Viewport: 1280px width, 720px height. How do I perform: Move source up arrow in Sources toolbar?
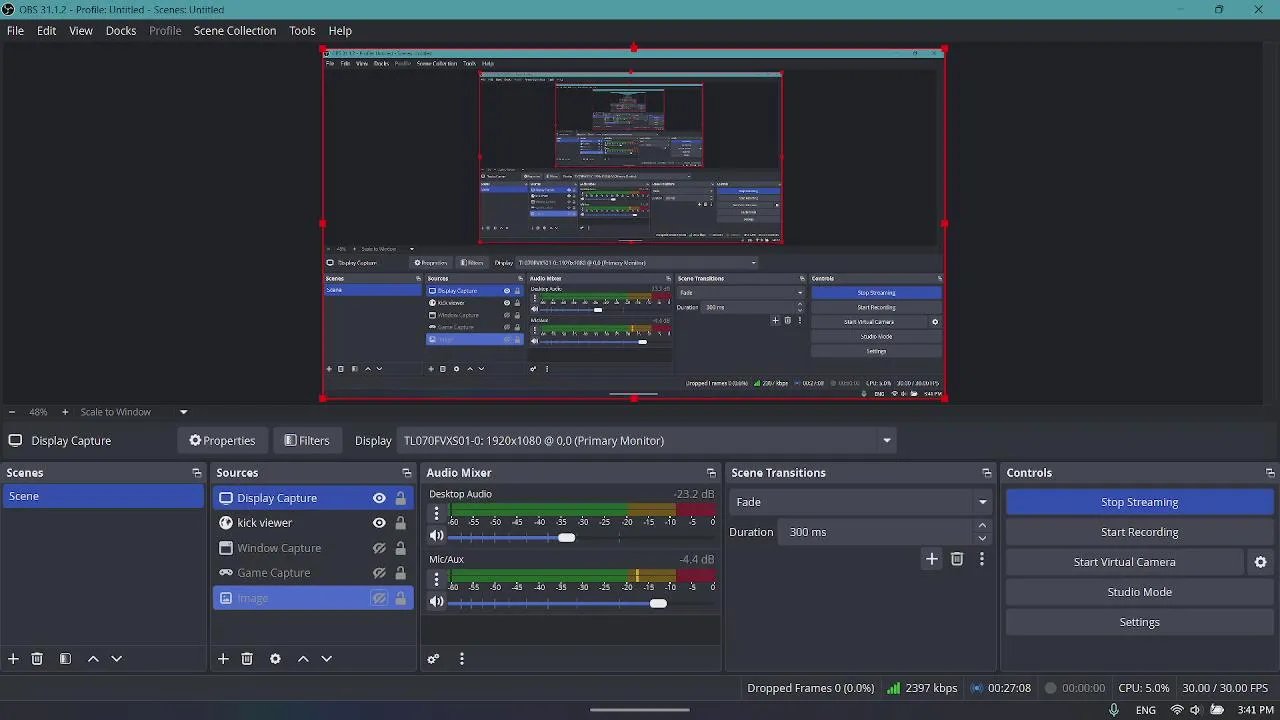(303, 659)
